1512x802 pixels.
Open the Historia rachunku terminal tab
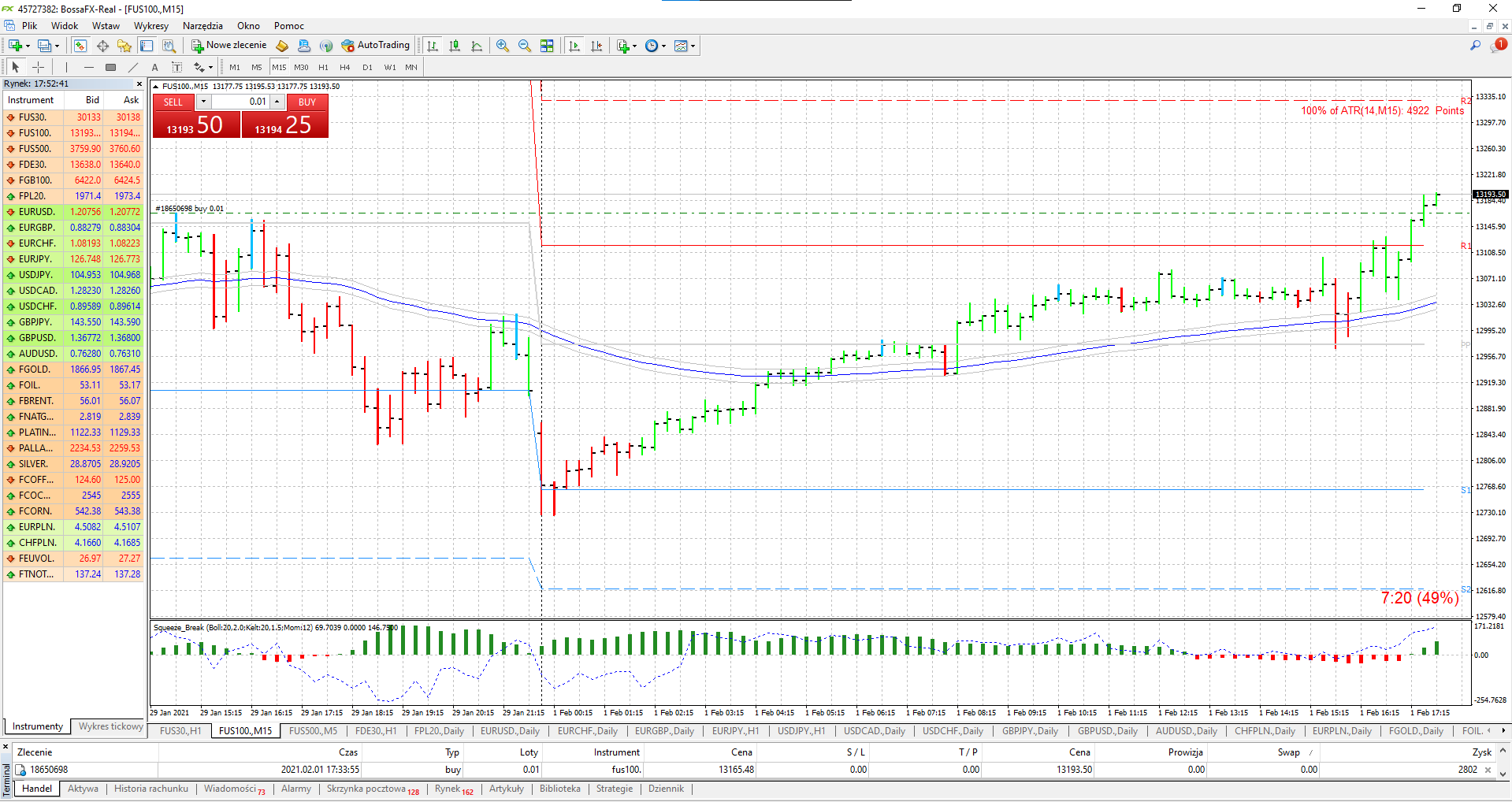tap(151, 789)
